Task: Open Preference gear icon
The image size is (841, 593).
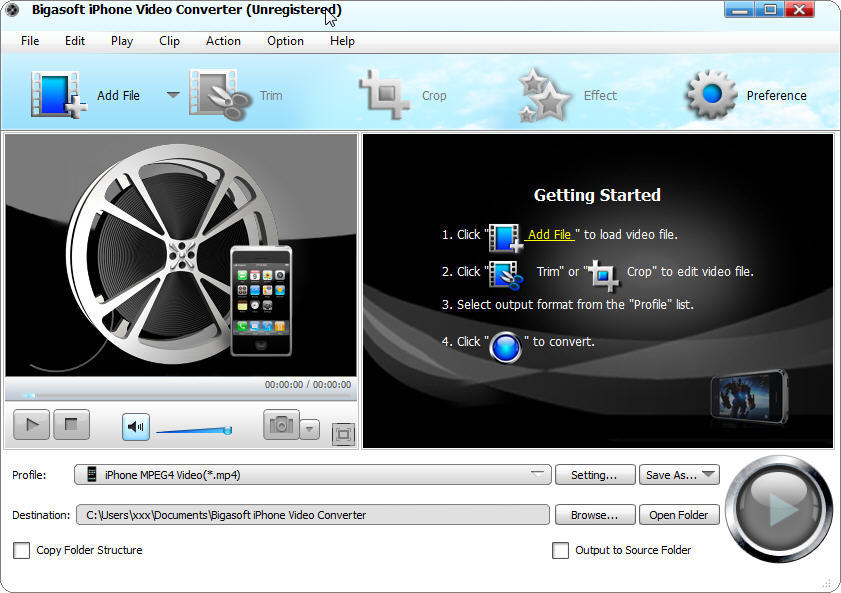Action: [x=712, y=94]
